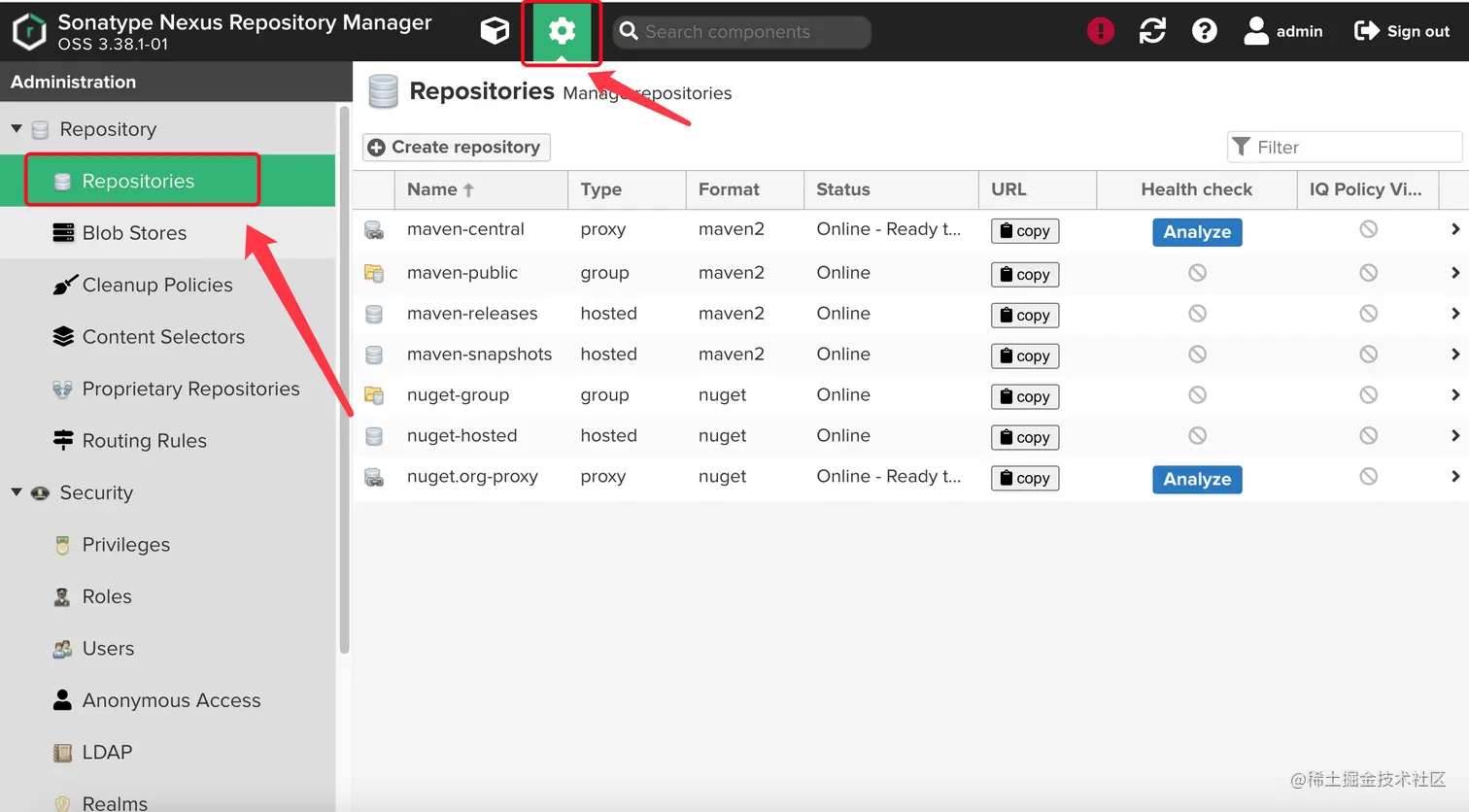Click the maven-releases repository name
The height and width of the screenshot is (812, 1469).
472,314
